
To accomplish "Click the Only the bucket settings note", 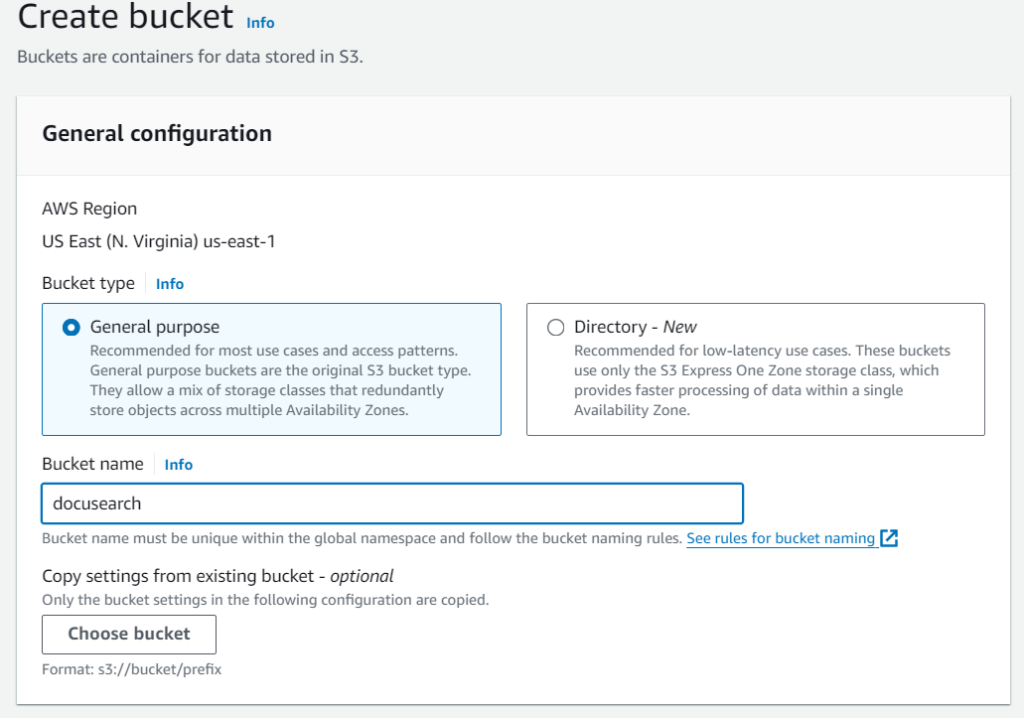I will (265, 600).
